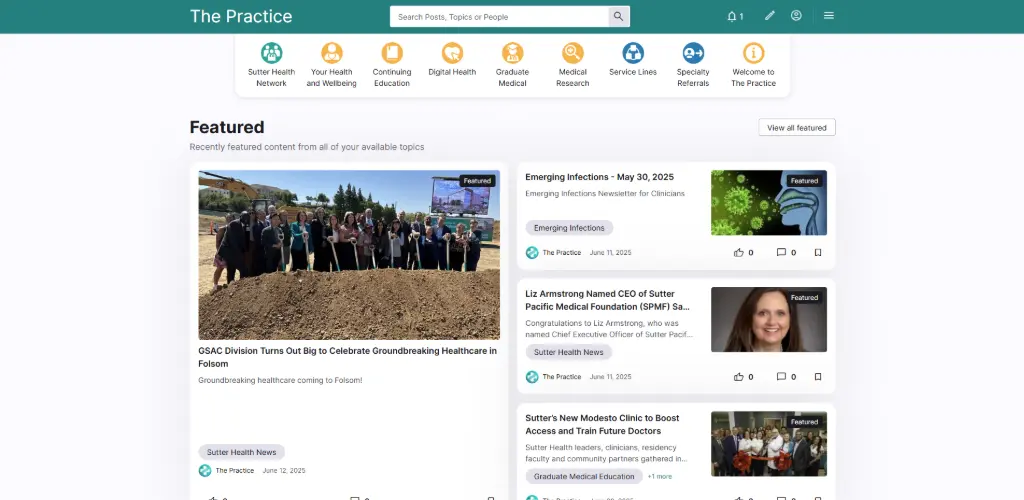The height and width of the screenshot is (500, 1024).
Task: Select the Graduate Medical Education tag
Action: (584, 477)
